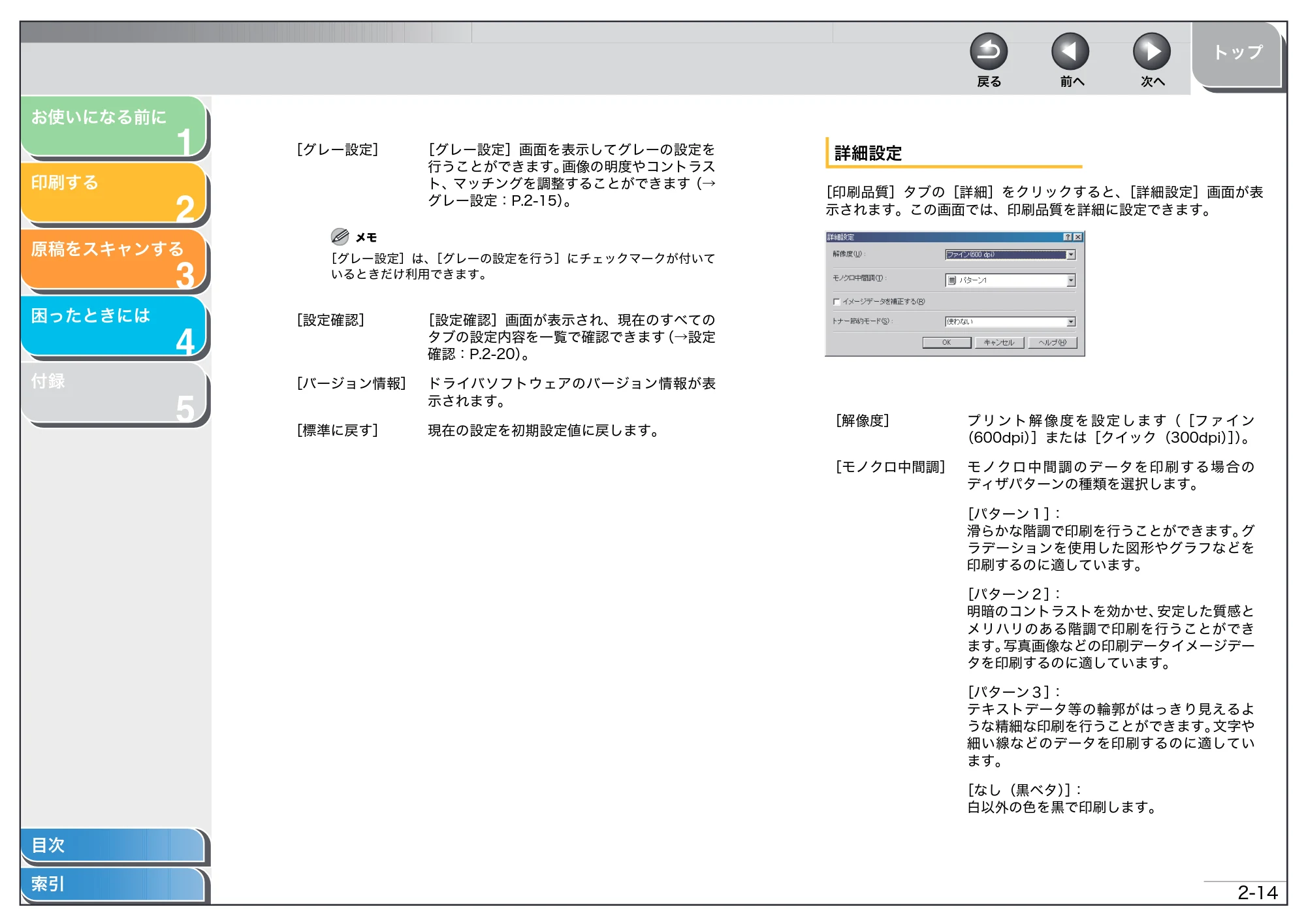
Task: Click the 戻る (back) round arrow icon
Action: click(989, 52)
